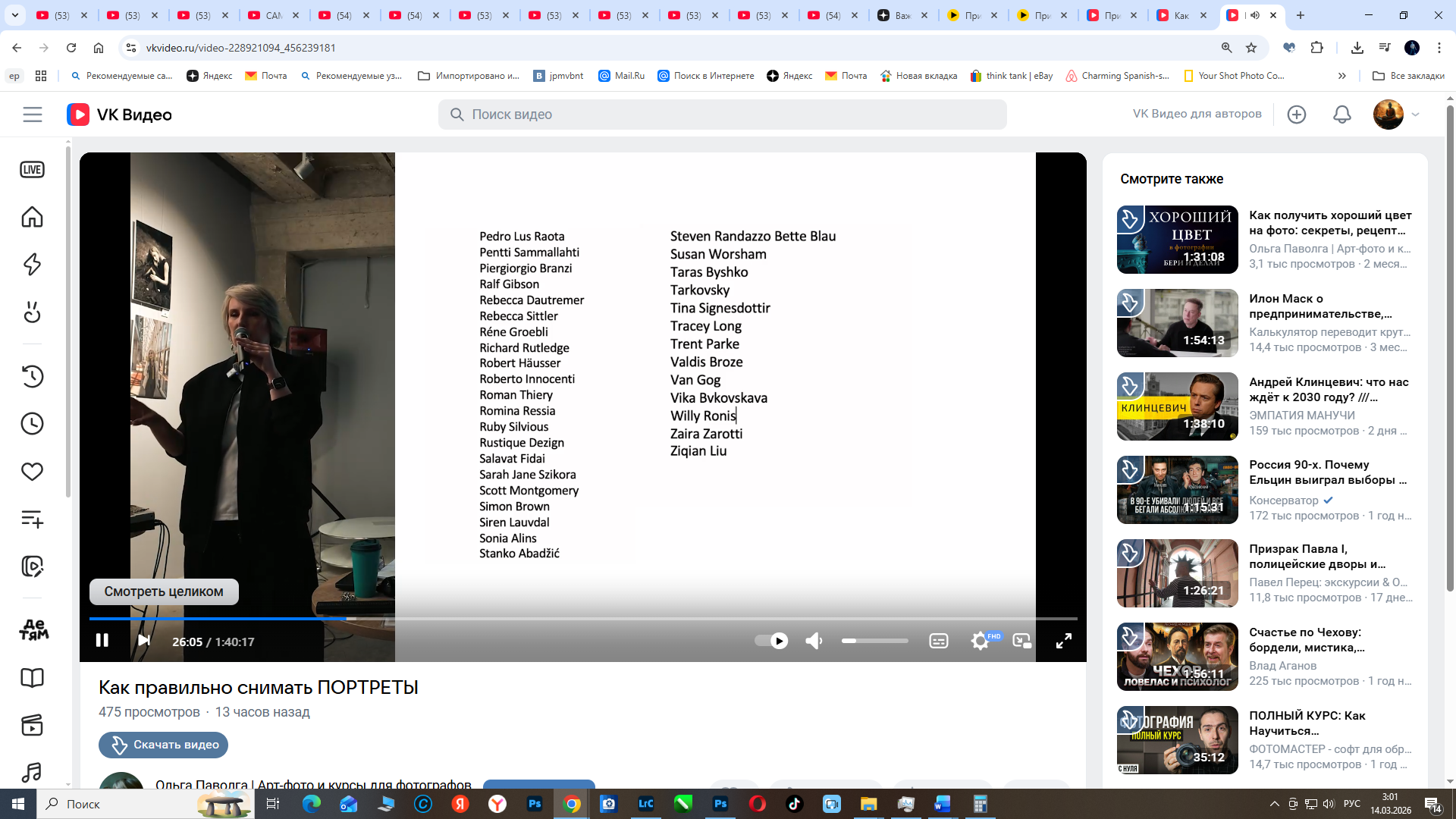Click the add video plus icon

pos(1296,115)
